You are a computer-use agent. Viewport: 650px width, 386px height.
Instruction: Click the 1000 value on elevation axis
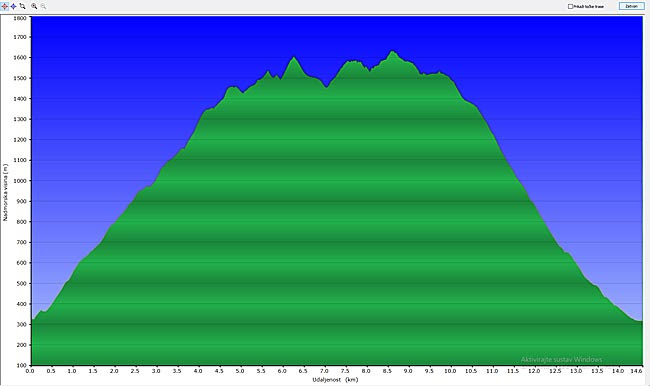click(20, 181)
